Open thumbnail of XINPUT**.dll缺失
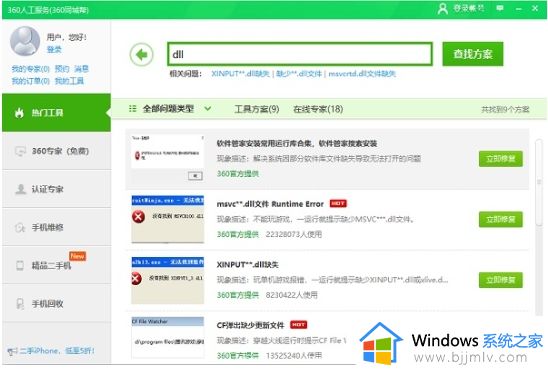Viewport: 548px width, 371px height. pos(167,280)
